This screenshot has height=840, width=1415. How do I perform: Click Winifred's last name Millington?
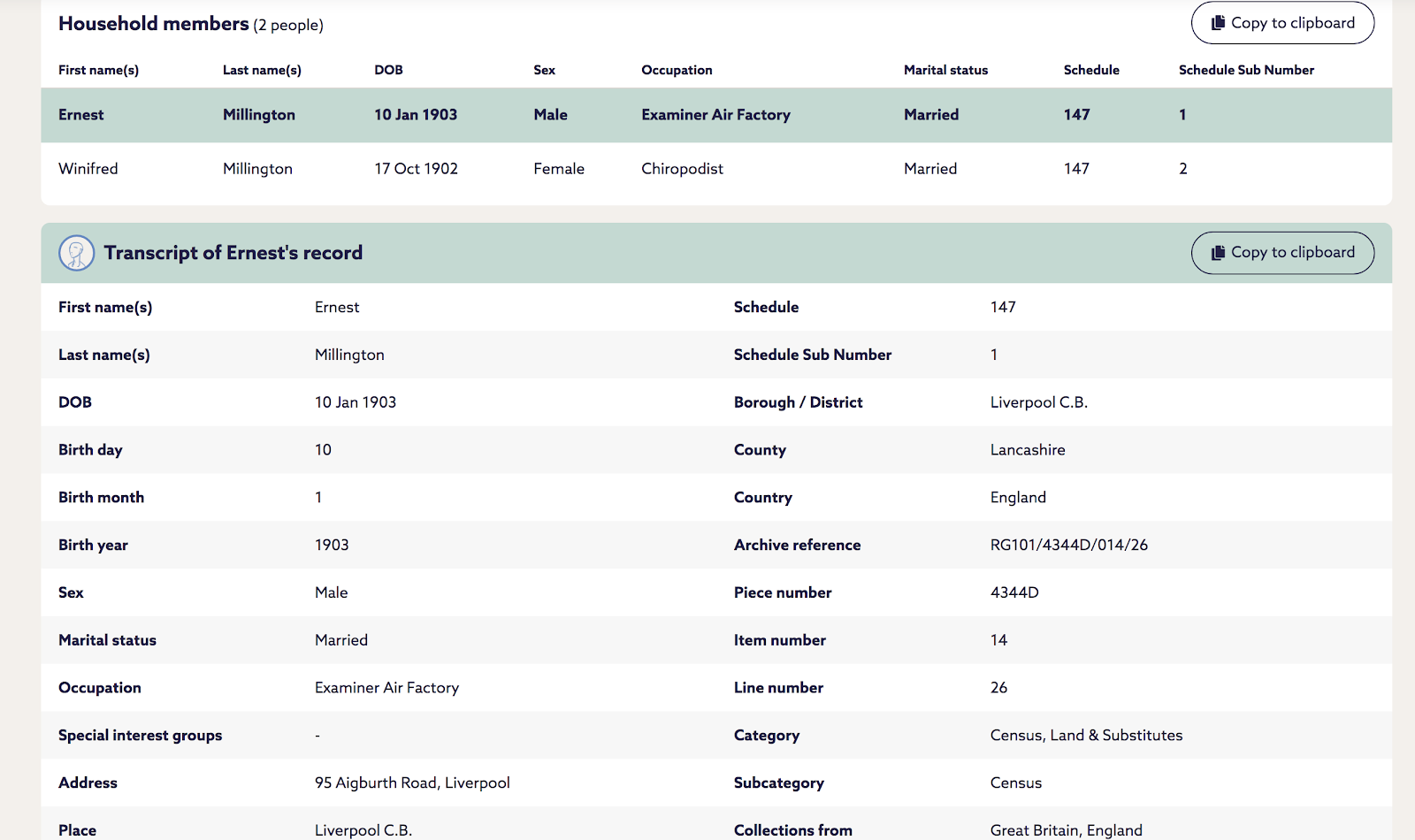point(257,169)
